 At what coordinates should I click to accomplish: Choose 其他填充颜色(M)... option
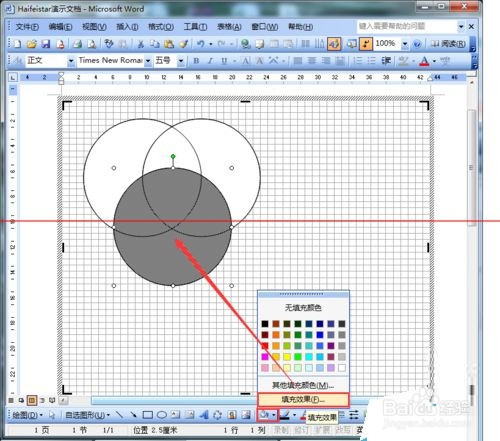click(x=303, y=385)
